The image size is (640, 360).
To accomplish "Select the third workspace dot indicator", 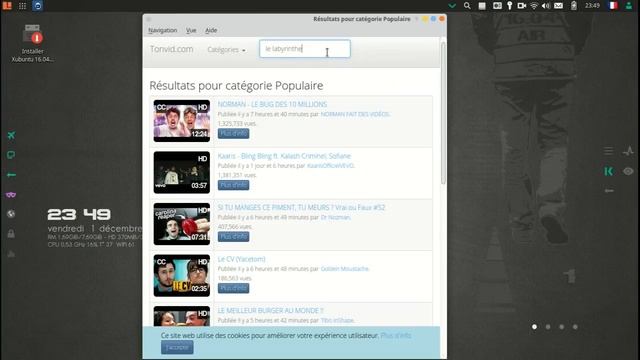I will click(x=562, y=327).
